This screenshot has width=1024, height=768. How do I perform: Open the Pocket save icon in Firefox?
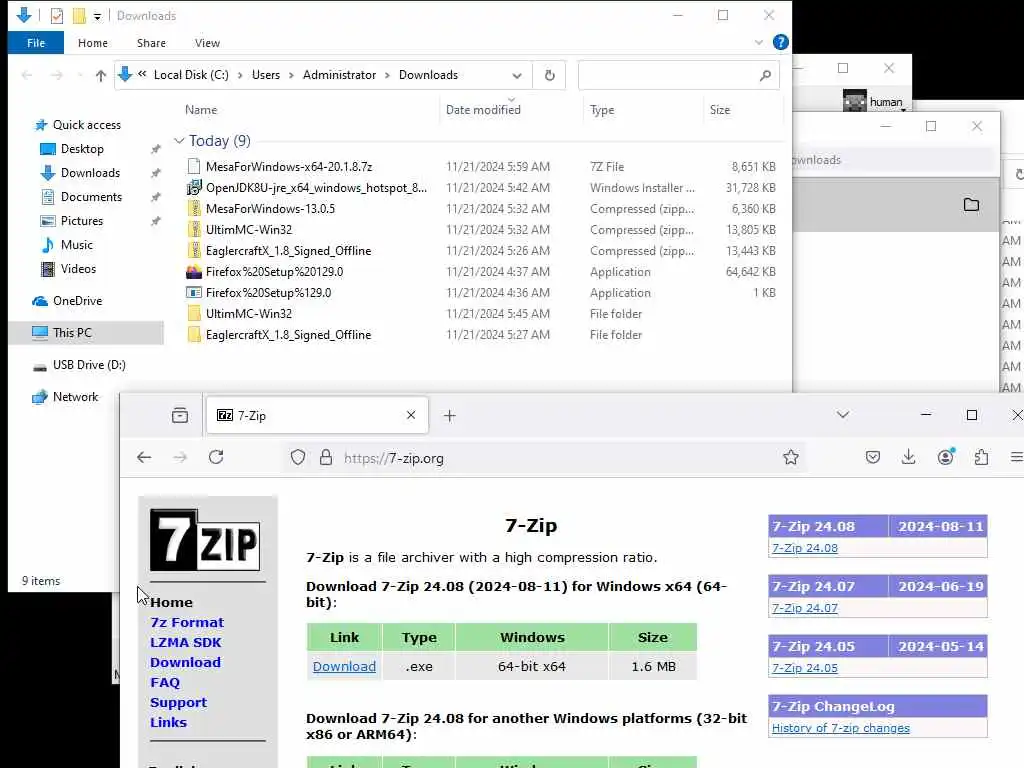click(x=872, y=457)
